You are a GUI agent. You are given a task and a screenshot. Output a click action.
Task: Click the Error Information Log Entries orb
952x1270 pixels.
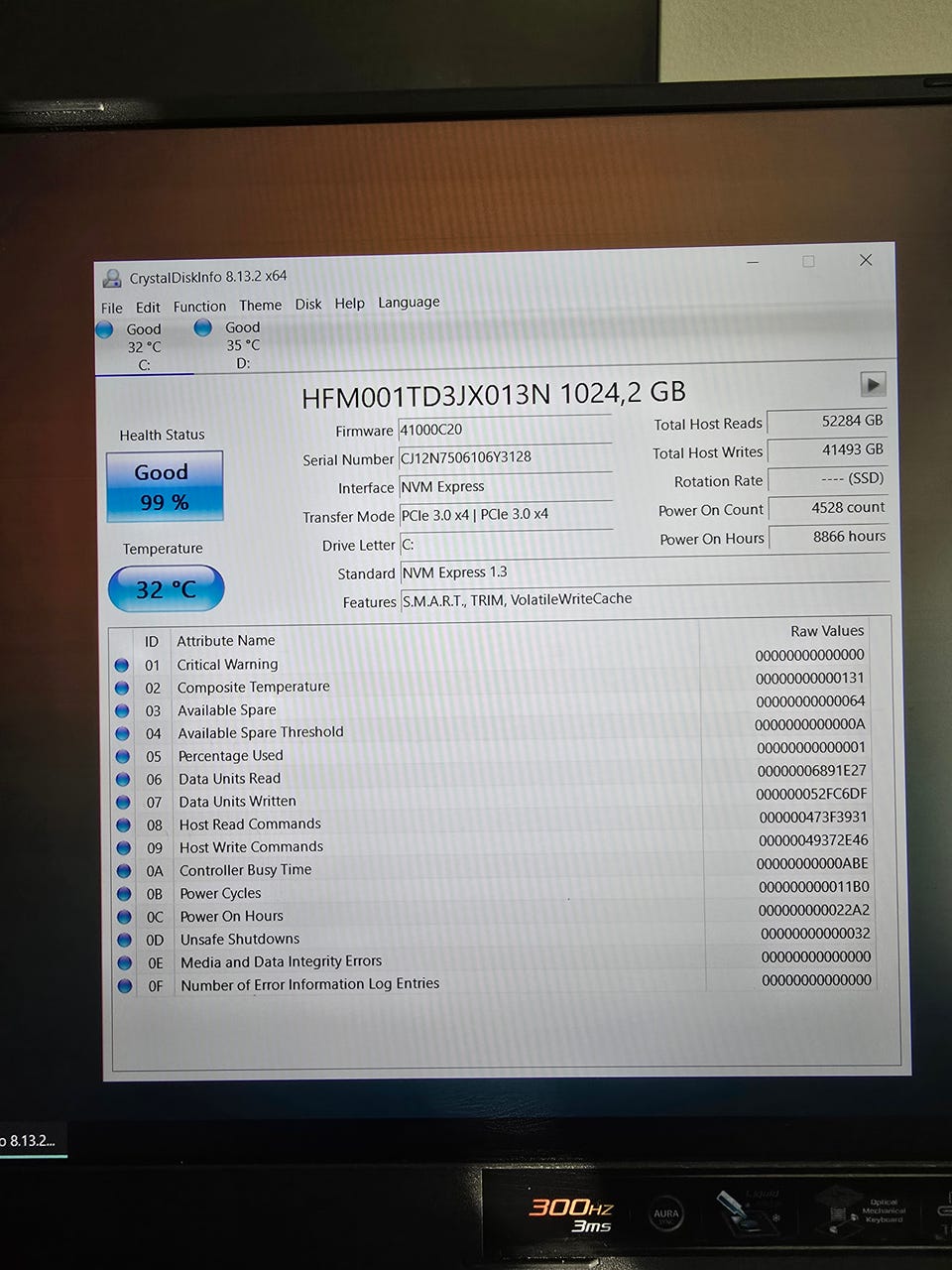coord(125,986)
